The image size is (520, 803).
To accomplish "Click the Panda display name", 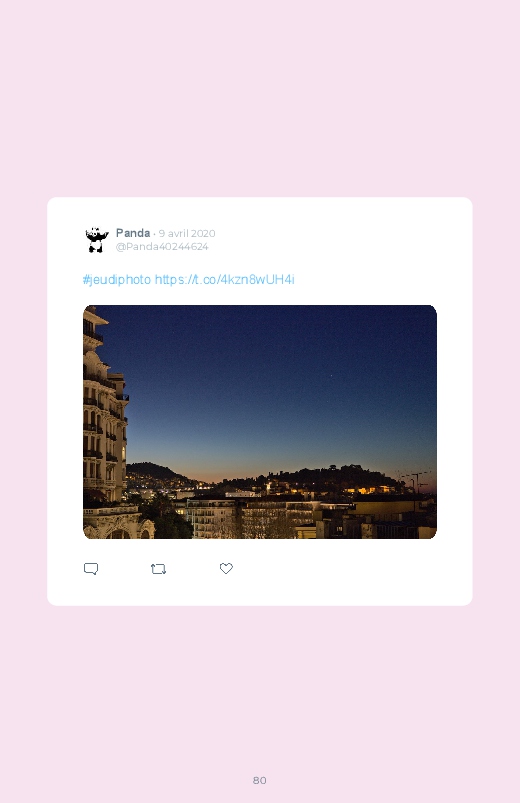I will tap(133, 233).
